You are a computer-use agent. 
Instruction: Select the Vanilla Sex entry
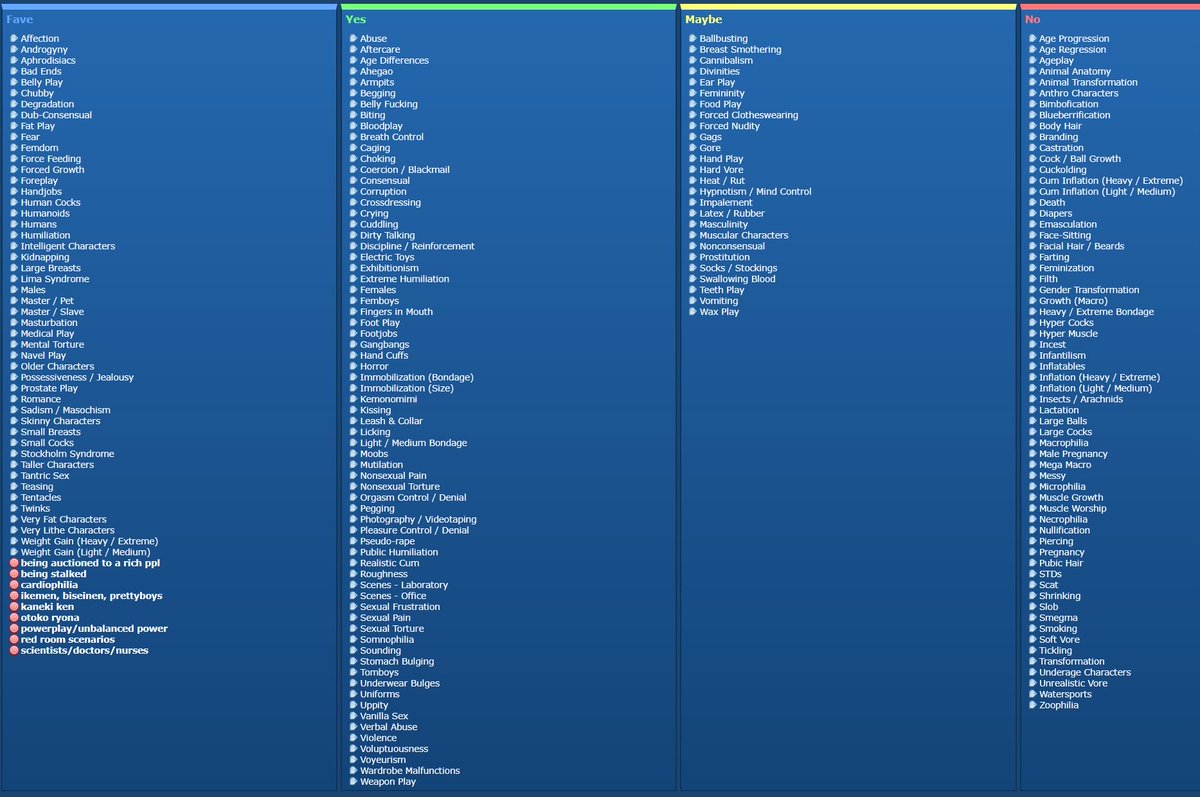pos(384,716)
